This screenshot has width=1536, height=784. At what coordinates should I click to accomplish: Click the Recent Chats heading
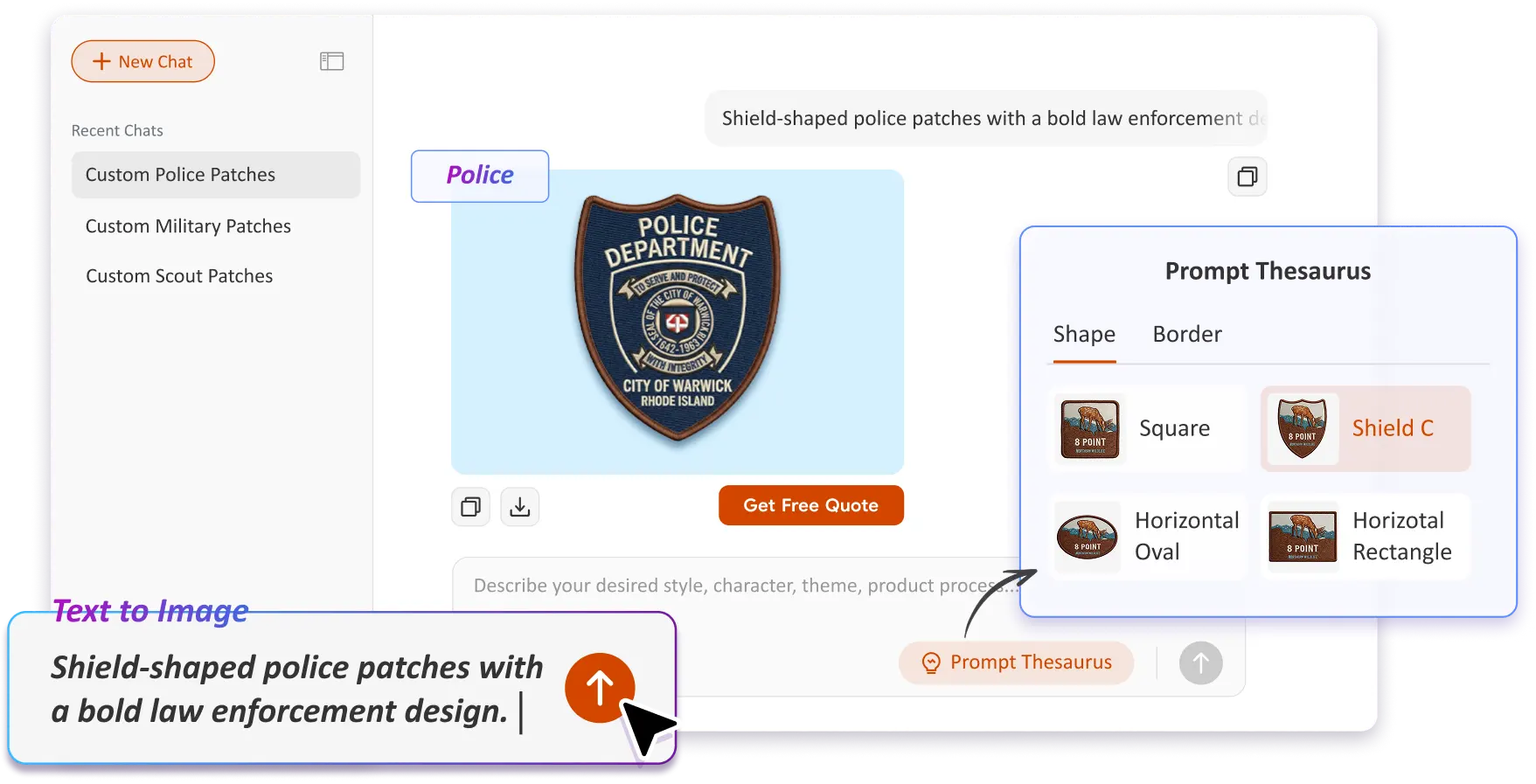pos(117,130)
